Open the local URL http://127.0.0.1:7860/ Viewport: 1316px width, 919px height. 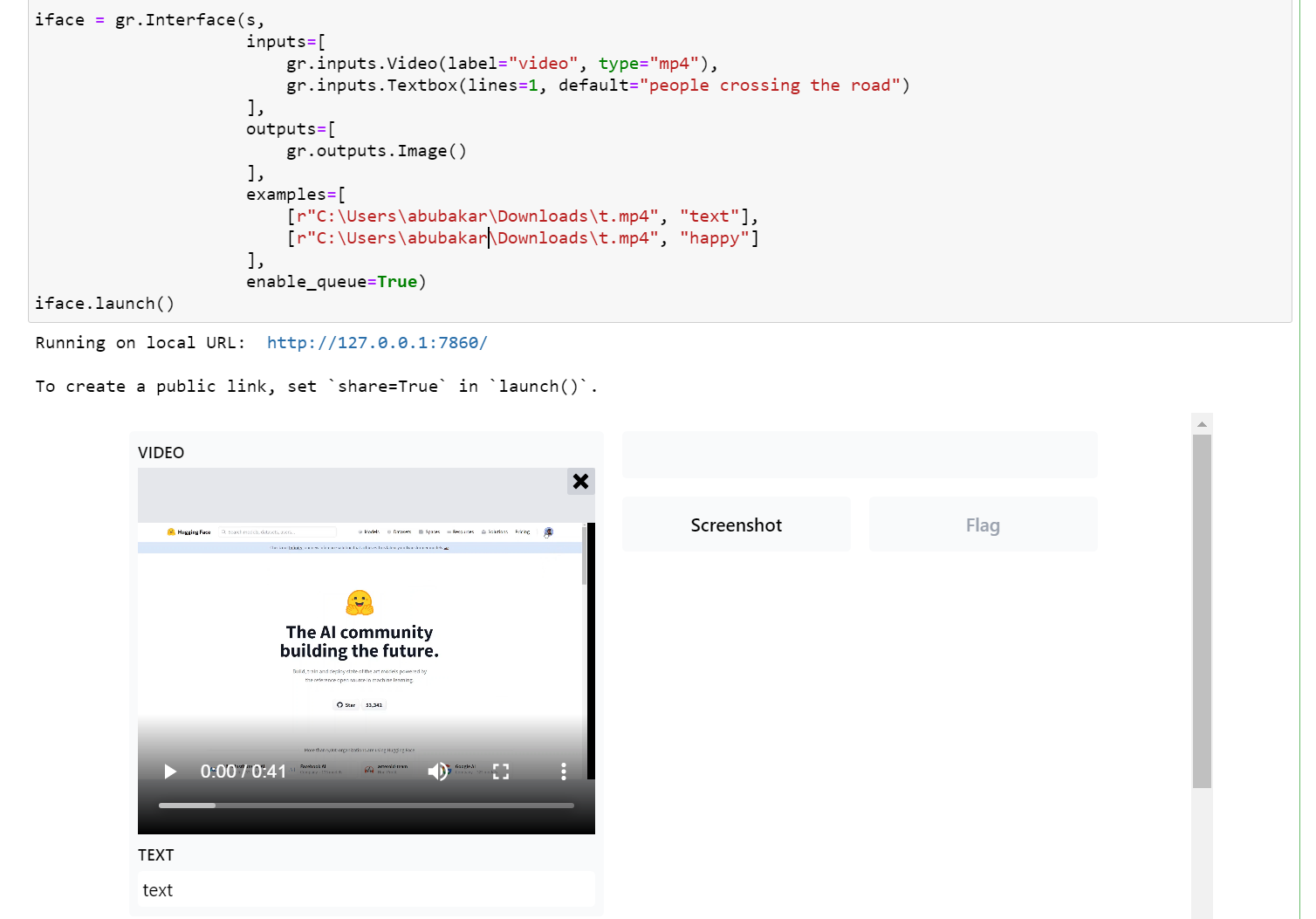point(377,343)
